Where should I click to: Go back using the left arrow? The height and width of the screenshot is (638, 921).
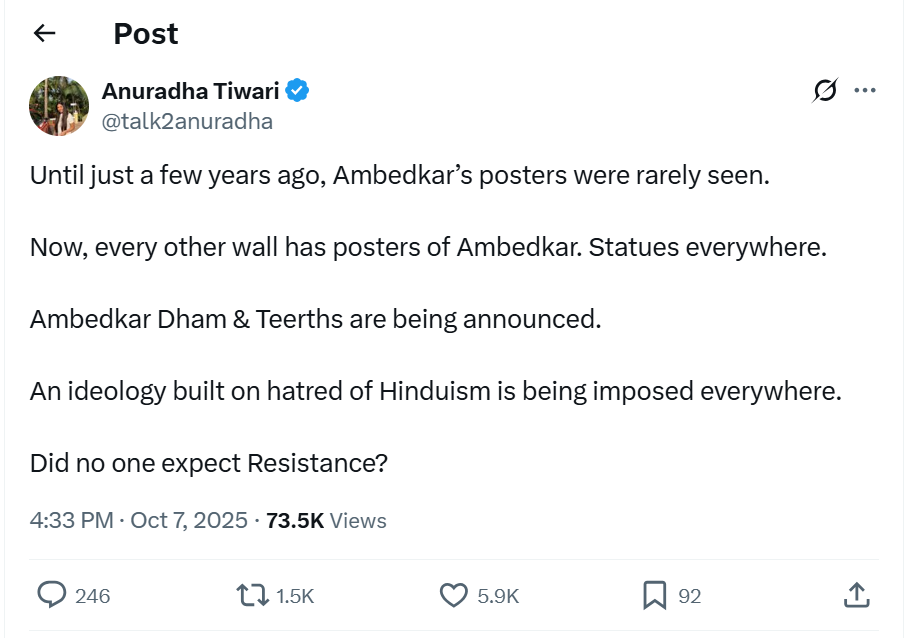(x=44, y=33)
